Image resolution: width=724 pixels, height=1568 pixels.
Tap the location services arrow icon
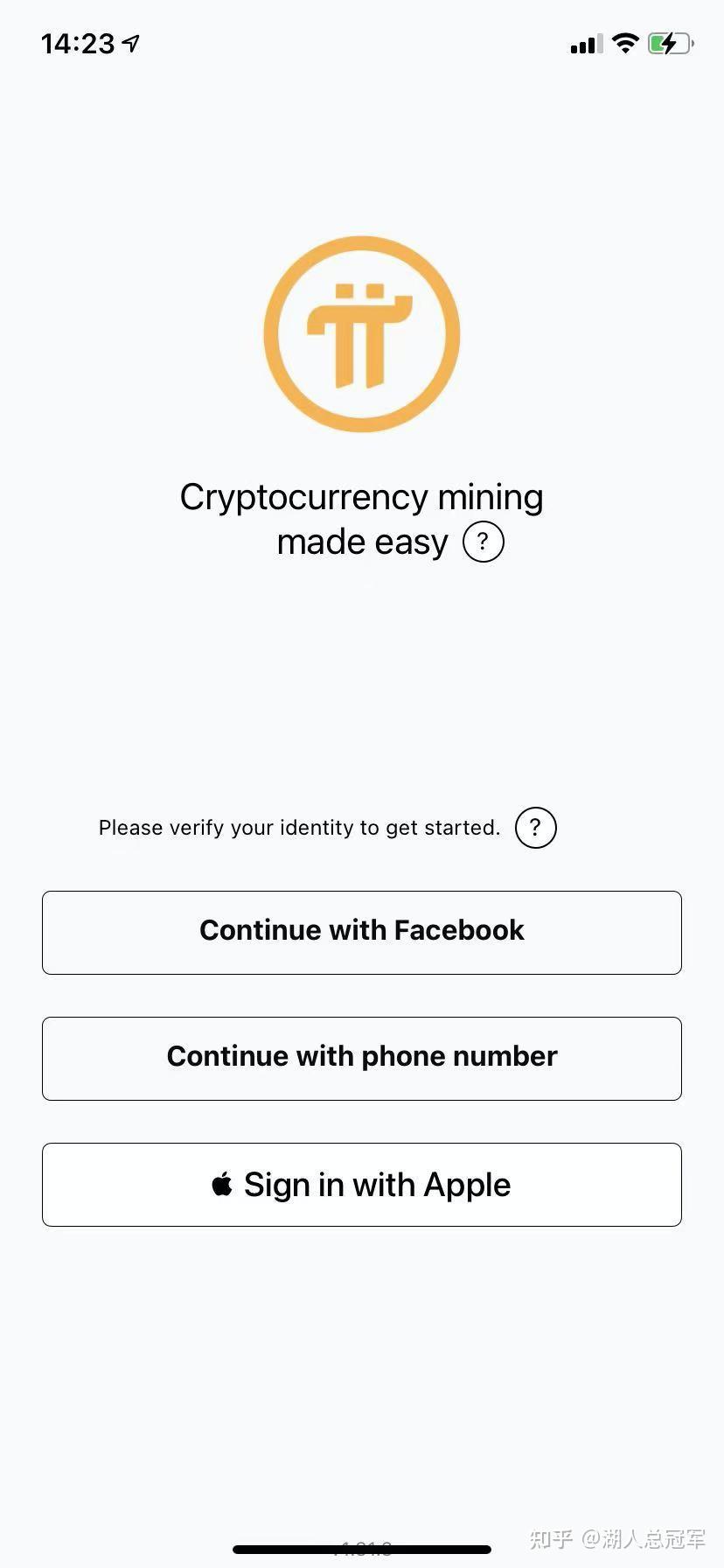[131, 43]
